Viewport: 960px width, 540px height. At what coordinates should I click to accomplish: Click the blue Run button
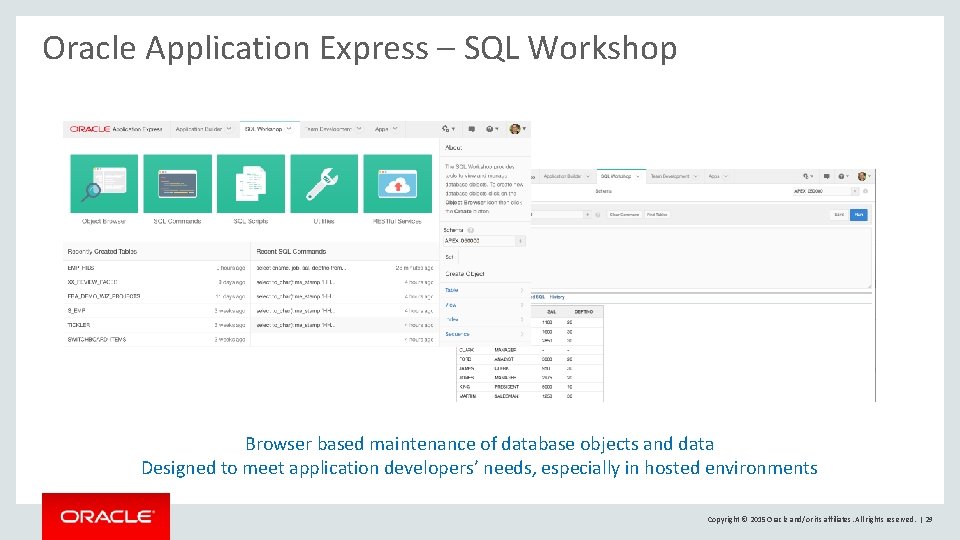tap(858, 215)
